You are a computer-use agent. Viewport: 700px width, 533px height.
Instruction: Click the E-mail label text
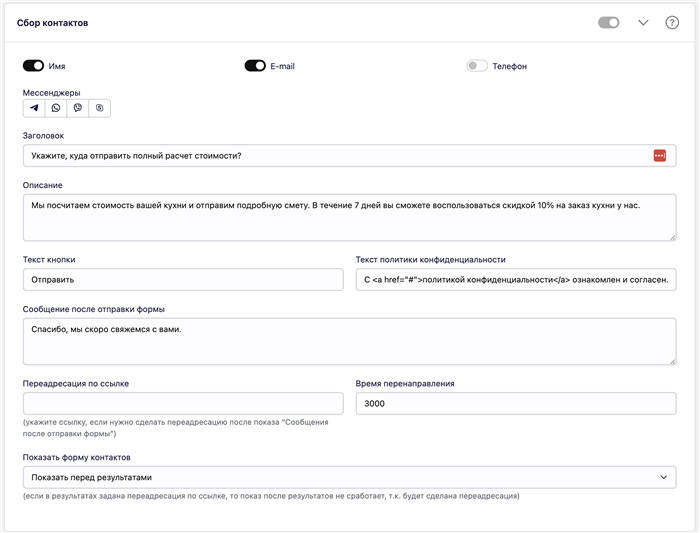coord(282,66)
